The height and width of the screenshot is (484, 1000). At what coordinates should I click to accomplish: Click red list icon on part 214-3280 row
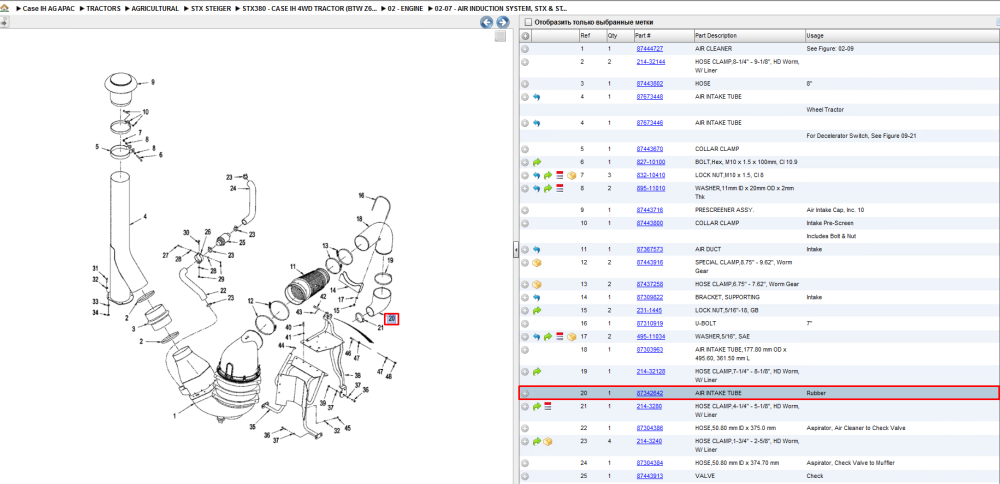pyautogui.click(x=548, y=406)
